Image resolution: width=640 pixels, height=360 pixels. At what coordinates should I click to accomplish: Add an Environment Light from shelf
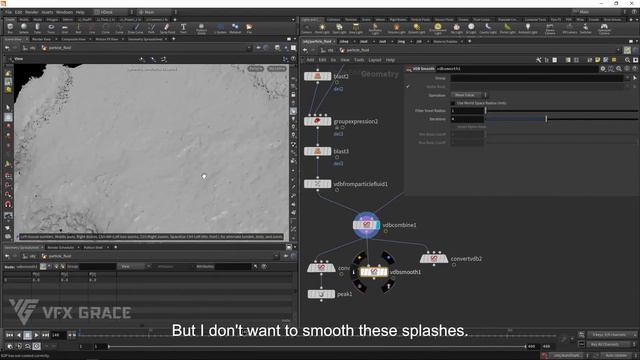[438, 29]
